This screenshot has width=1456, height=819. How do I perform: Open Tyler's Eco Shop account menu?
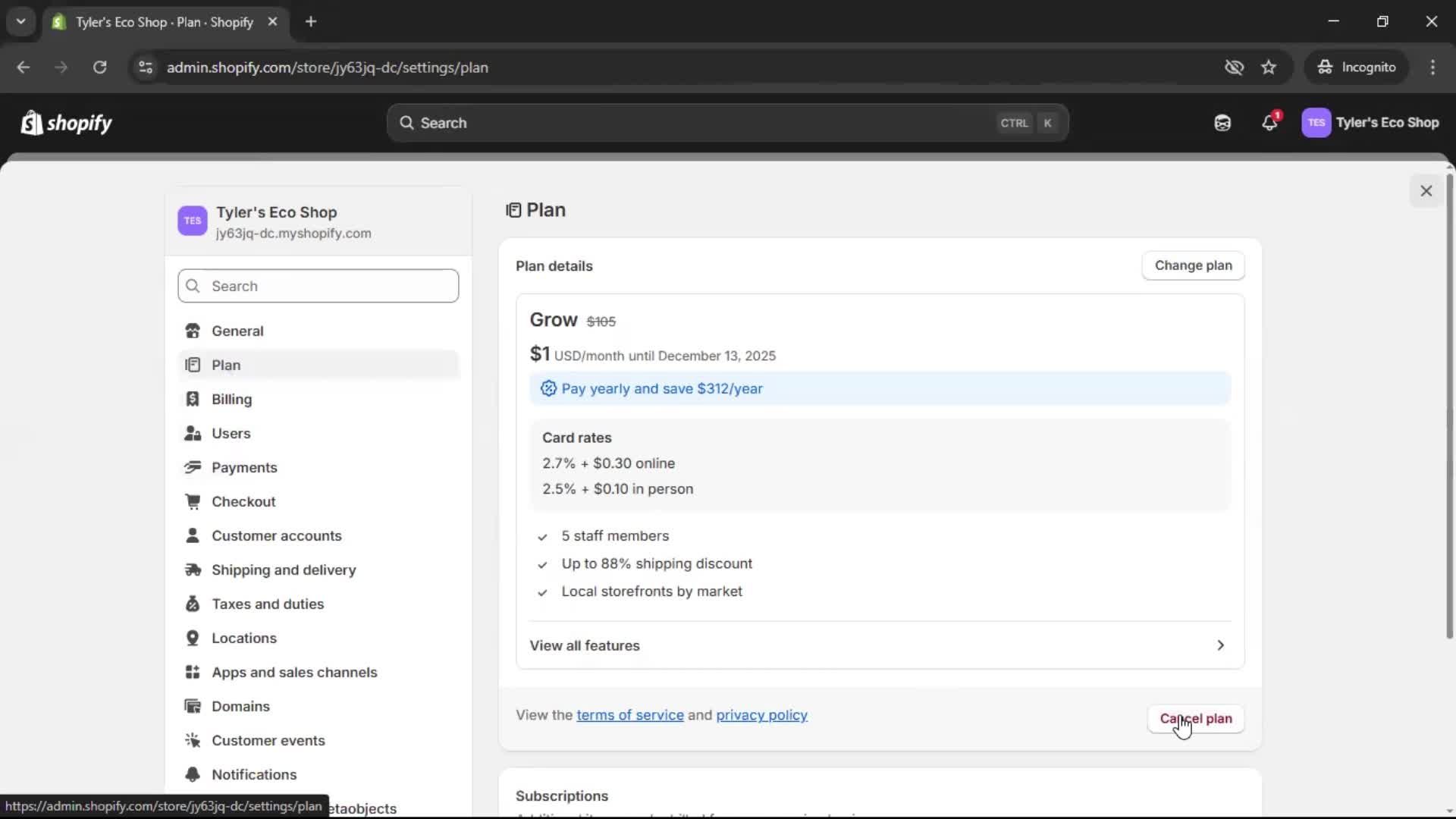click(1370, 123)
